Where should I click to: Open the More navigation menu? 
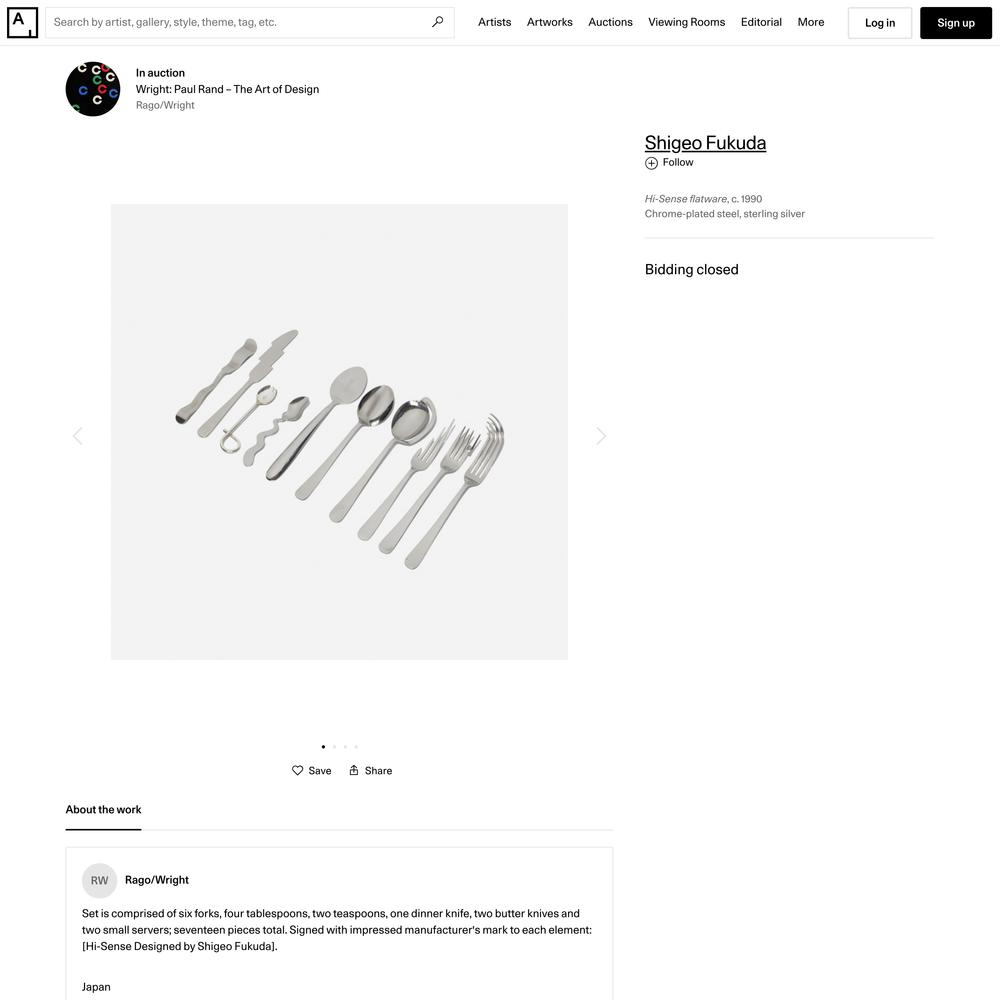pyautogui.click(x=811, y=22)
